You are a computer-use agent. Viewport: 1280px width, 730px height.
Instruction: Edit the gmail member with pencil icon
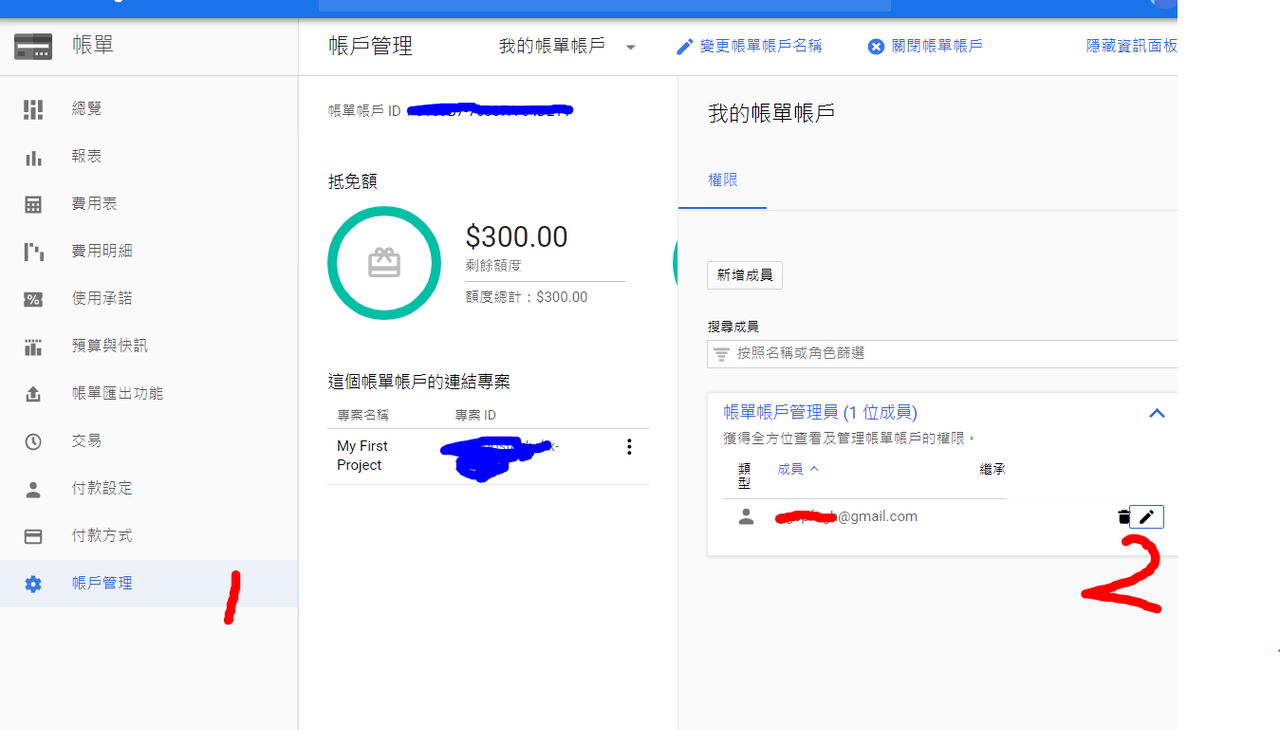1146,517
